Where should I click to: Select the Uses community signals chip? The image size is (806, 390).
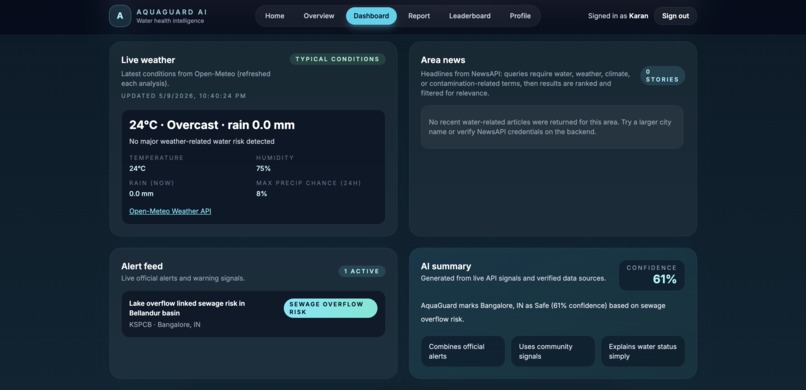pyautogui.click(x=553, y=351)
